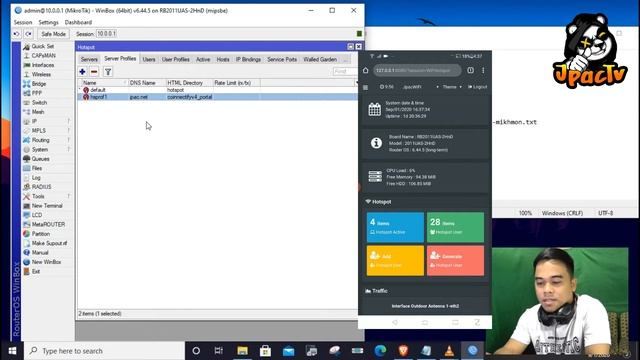Image resolution: width=640 pixels, height=360 pixels.
Task: Click the undo arrow in WinBox toolbar
Action: pyautogui.click(x=17, y=34)
